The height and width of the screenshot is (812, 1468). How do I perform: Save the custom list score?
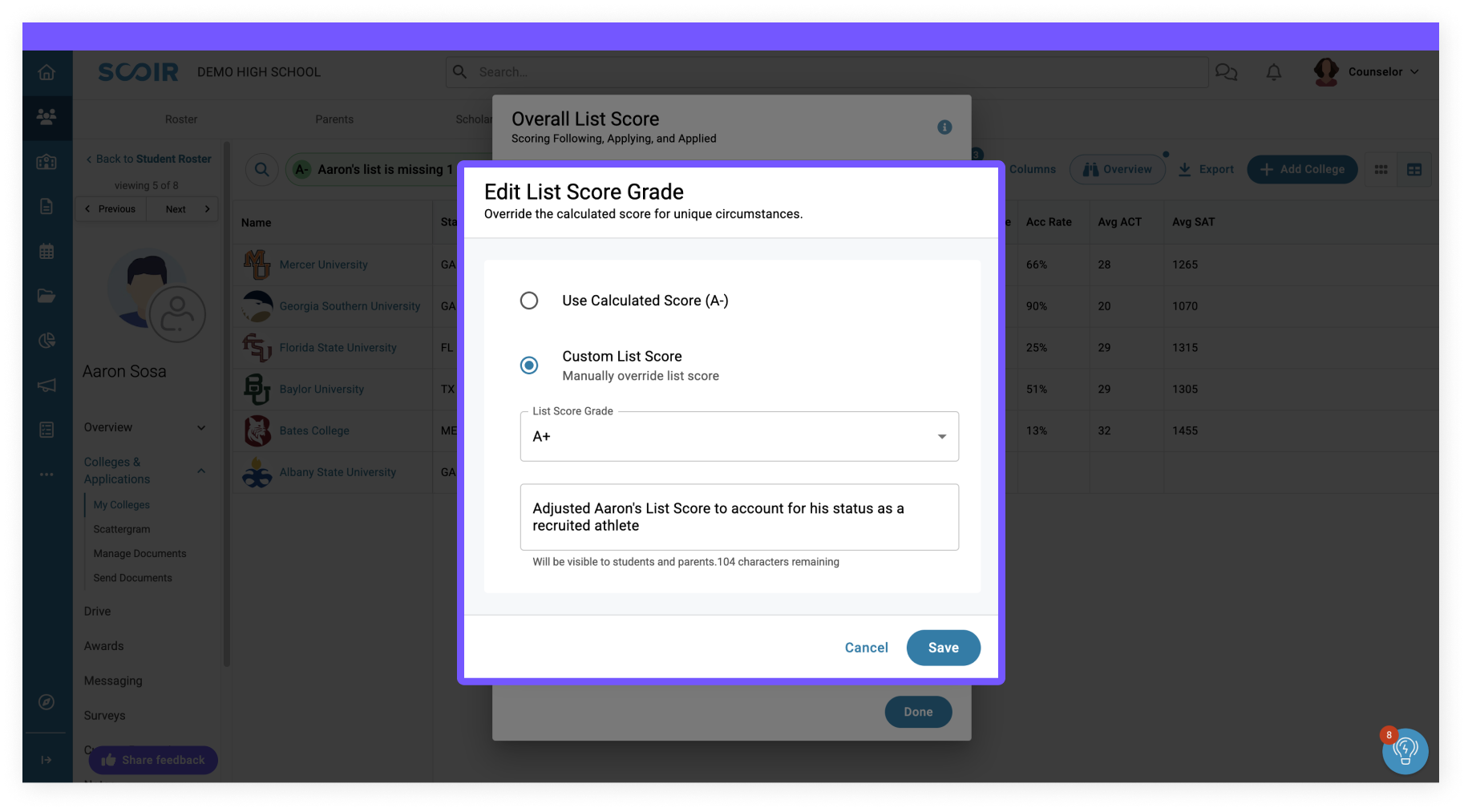coord(944,648)
